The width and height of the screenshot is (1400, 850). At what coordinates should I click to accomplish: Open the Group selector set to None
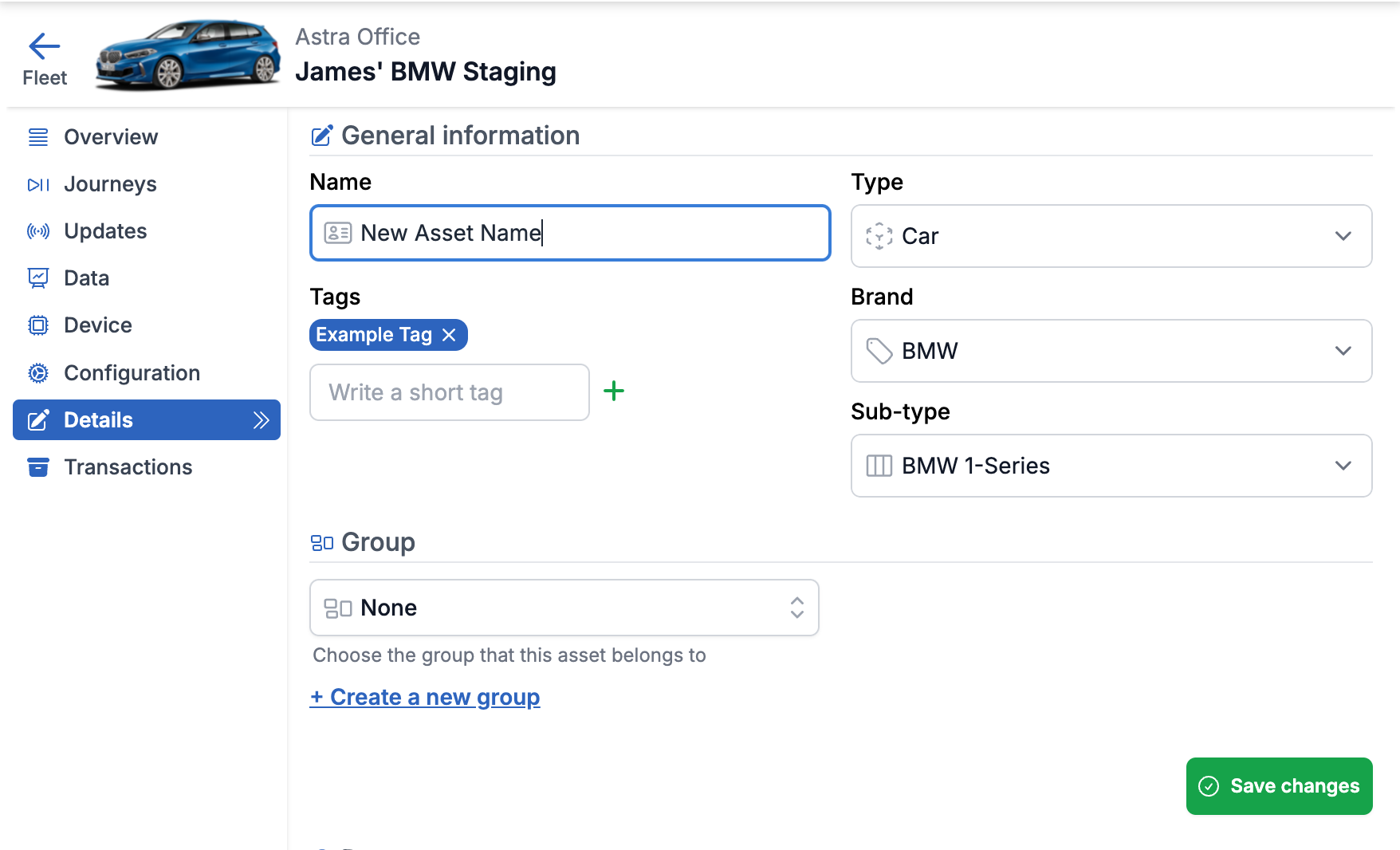pyautogui.click(x=564, y=608)
